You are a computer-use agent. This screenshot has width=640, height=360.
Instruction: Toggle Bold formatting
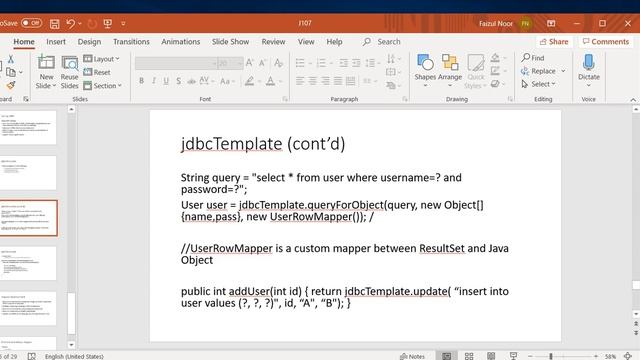141,81
